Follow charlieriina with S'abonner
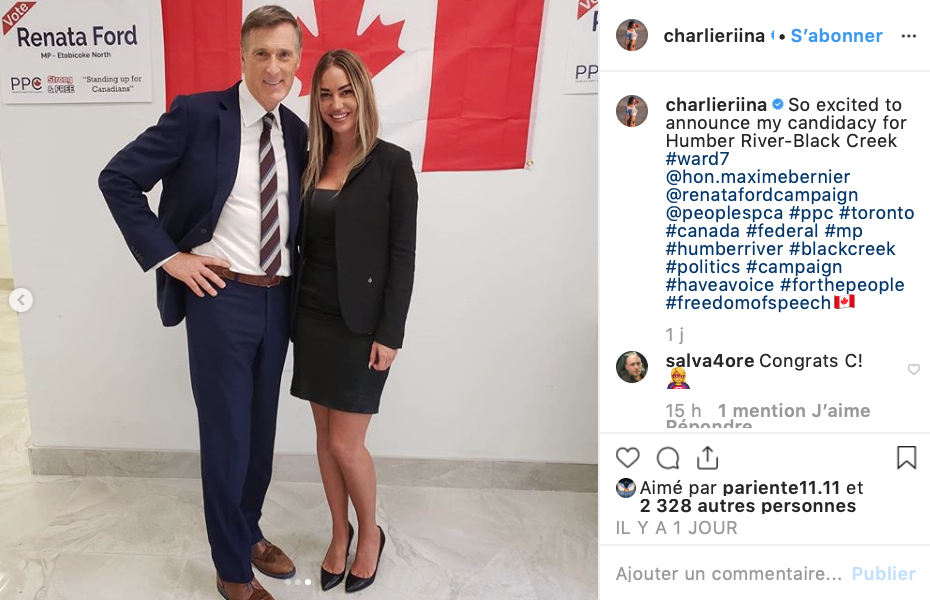Screen dimensions: 930x600 pyautogui.click(x=836, y=36)
